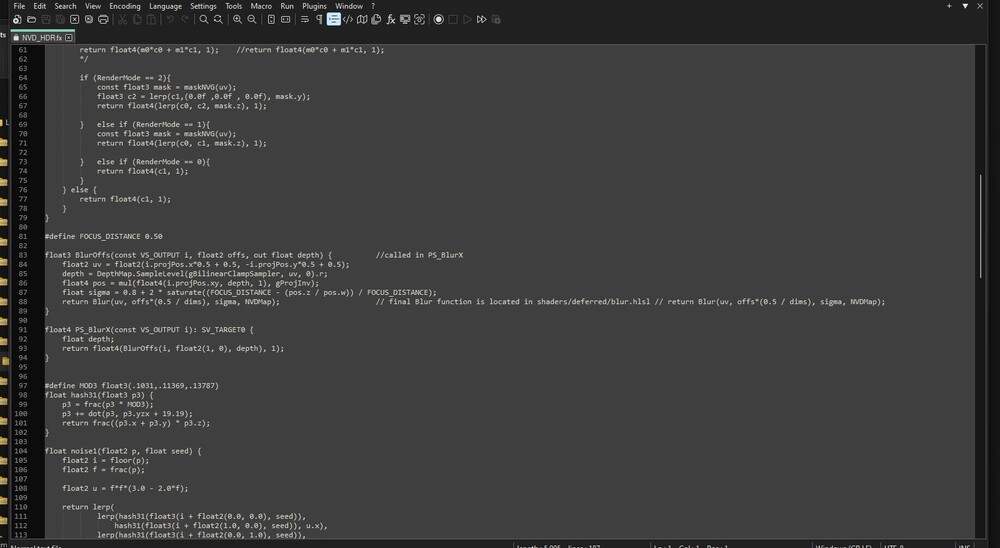1000x548 pixels.
Task: Click line number 83 in the margin
Action: (x=23, y=255)
